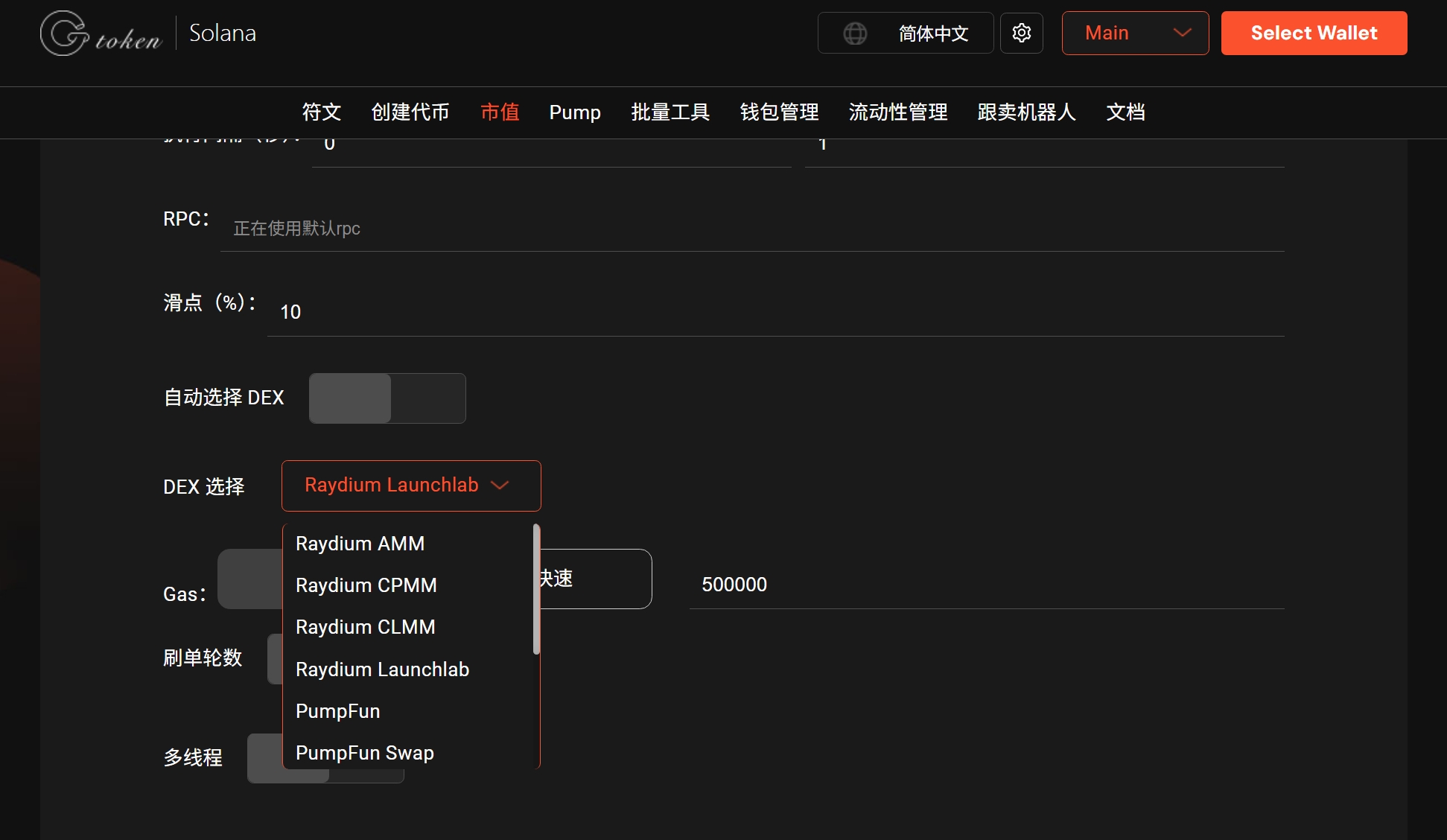Toggle the 自动选择 DEX switch
The width and height of the screenshot is (1447, 840).
(387, 398)
